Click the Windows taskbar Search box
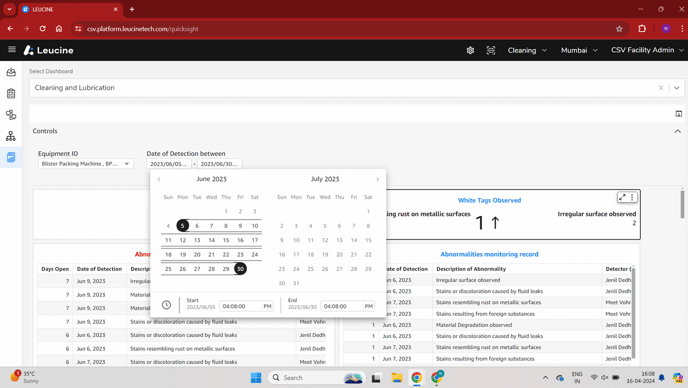688x388 pixels. pos(316,377)
